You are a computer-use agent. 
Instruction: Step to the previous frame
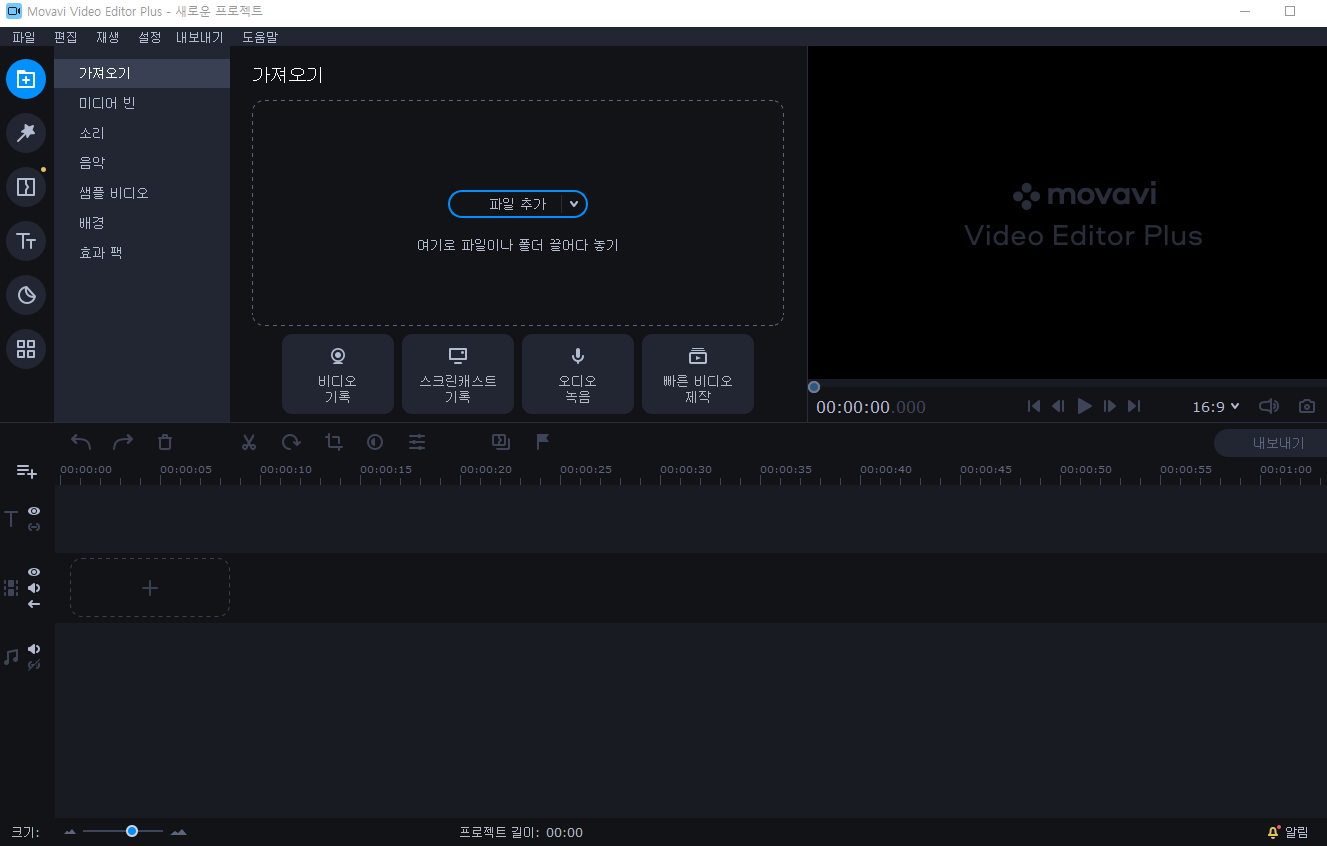coord(1058,407)
